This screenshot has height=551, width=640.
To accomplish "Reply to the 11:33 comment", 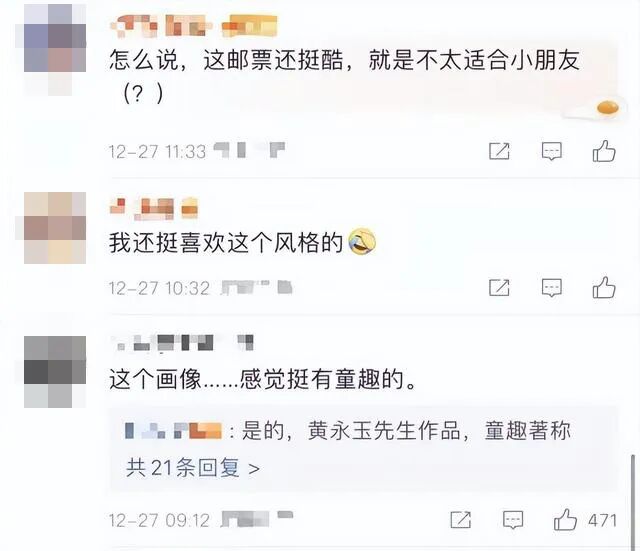I will 551,151.
